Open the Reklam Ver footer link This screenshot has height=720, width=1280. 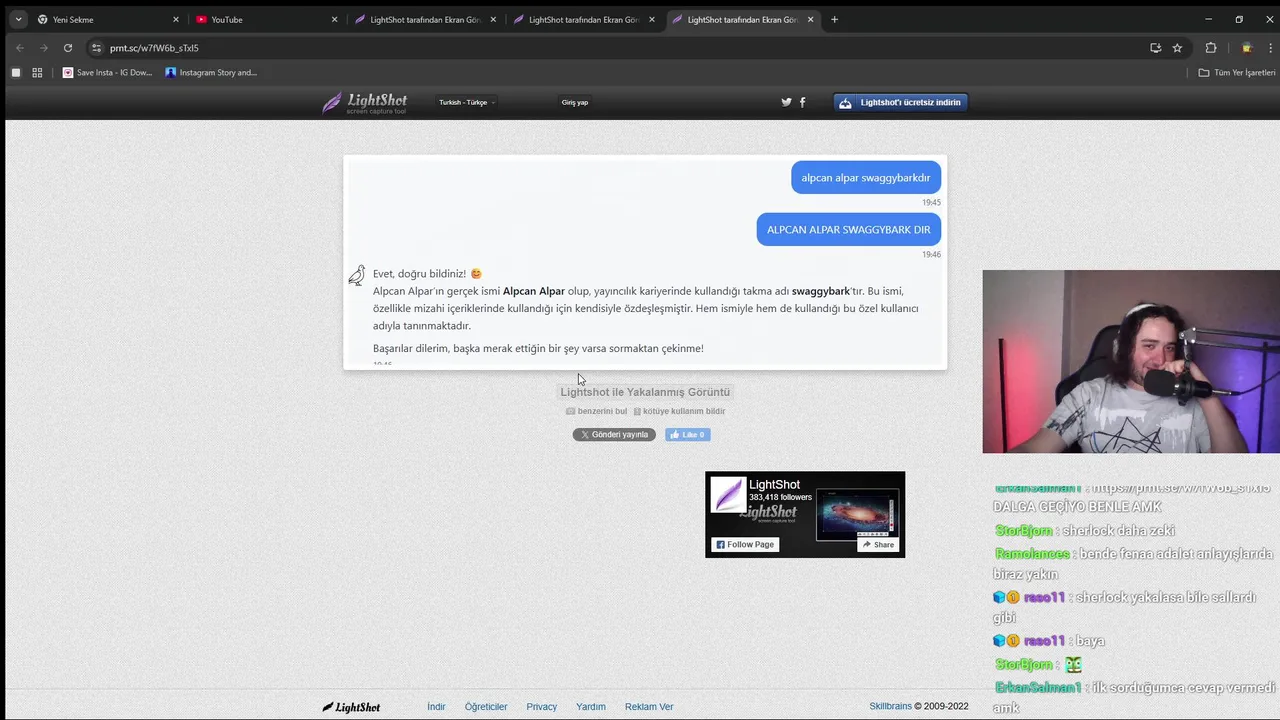649,706
